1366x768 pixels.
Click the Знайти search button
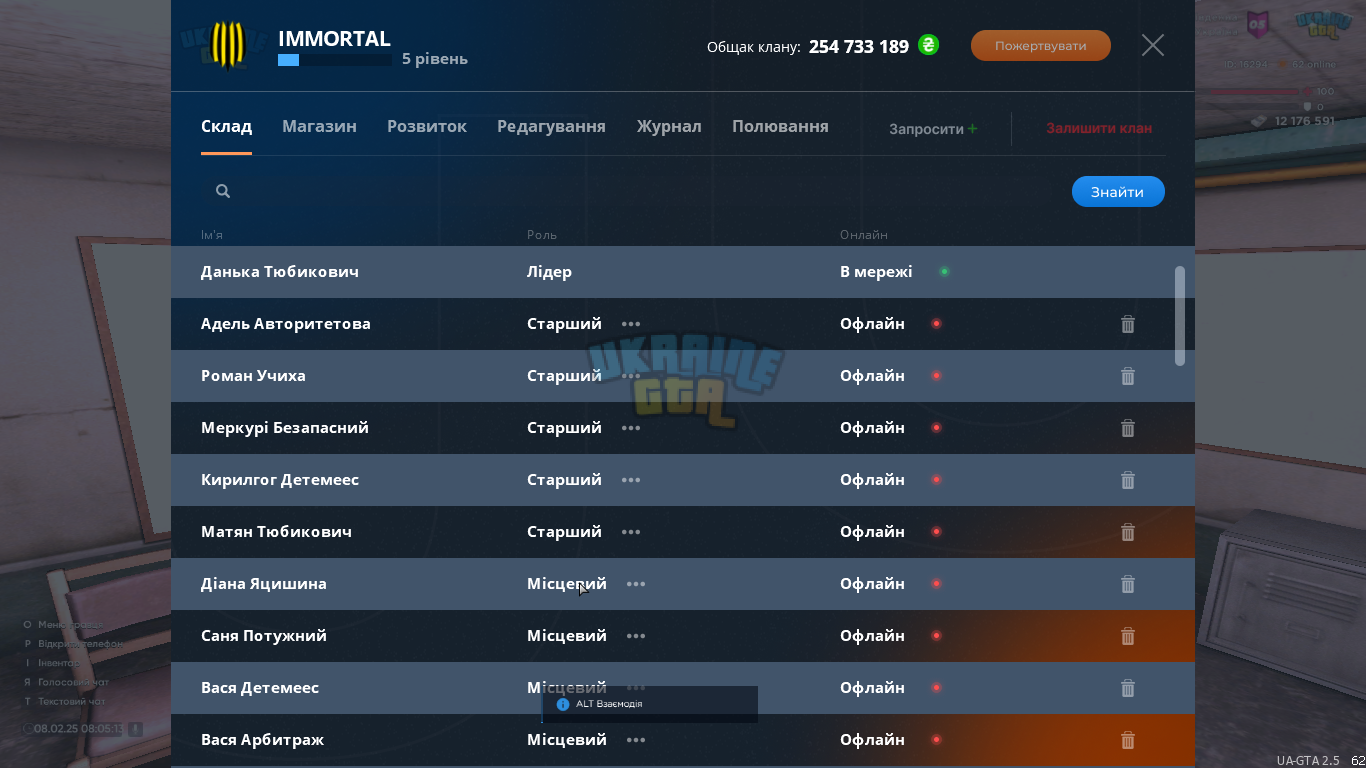(x=1118, y=192)
